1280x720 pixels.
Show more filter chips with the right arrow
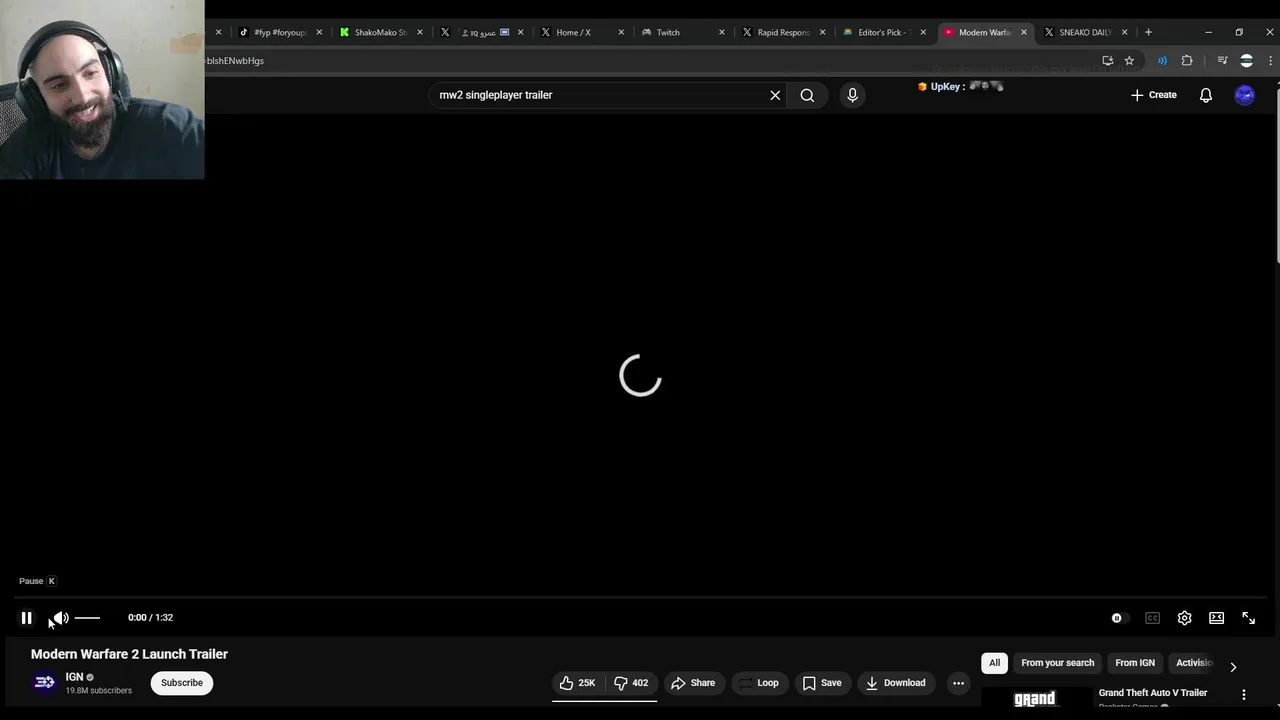[1233, 666]
